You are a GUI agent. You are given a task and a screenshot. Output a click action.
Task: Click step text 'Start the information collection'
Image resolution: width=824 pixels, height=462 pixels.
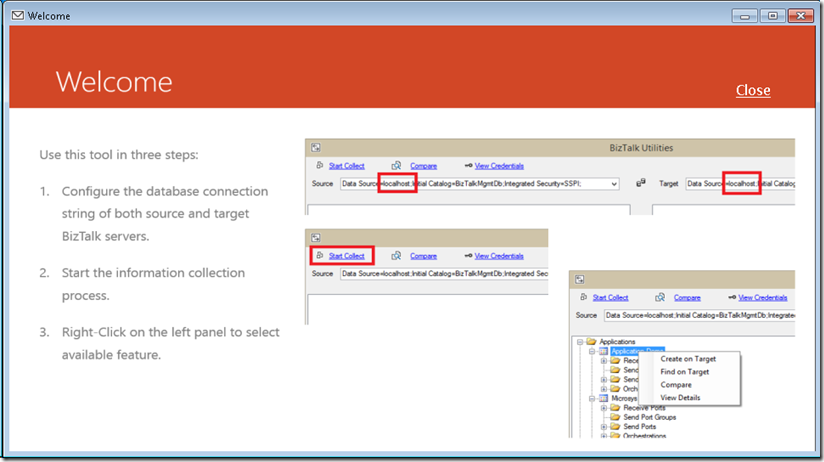[x=153, y=273]
